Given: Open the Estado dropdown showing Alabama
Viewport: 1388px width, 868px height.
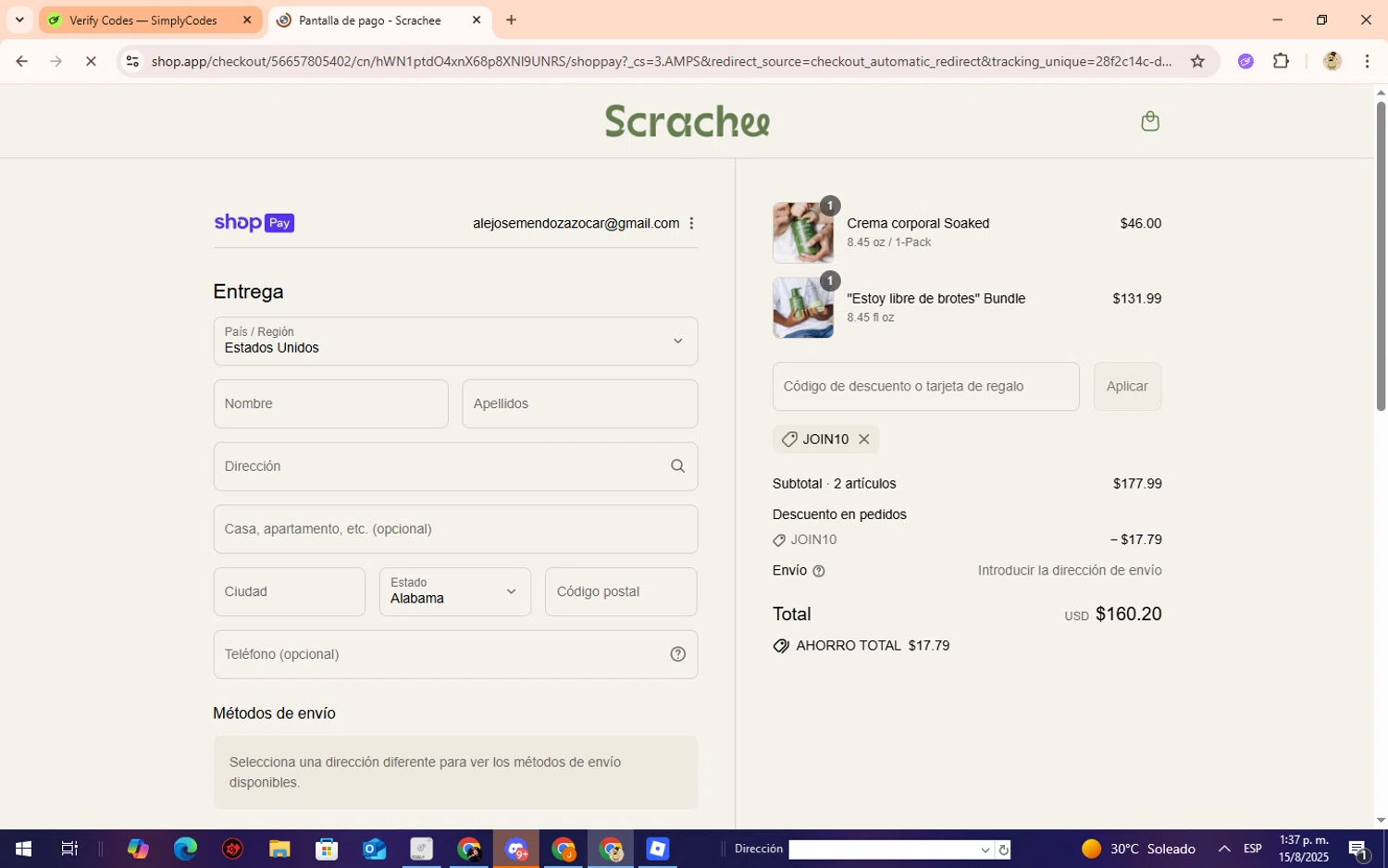Looking at the screenshot, I should (455, 591).
